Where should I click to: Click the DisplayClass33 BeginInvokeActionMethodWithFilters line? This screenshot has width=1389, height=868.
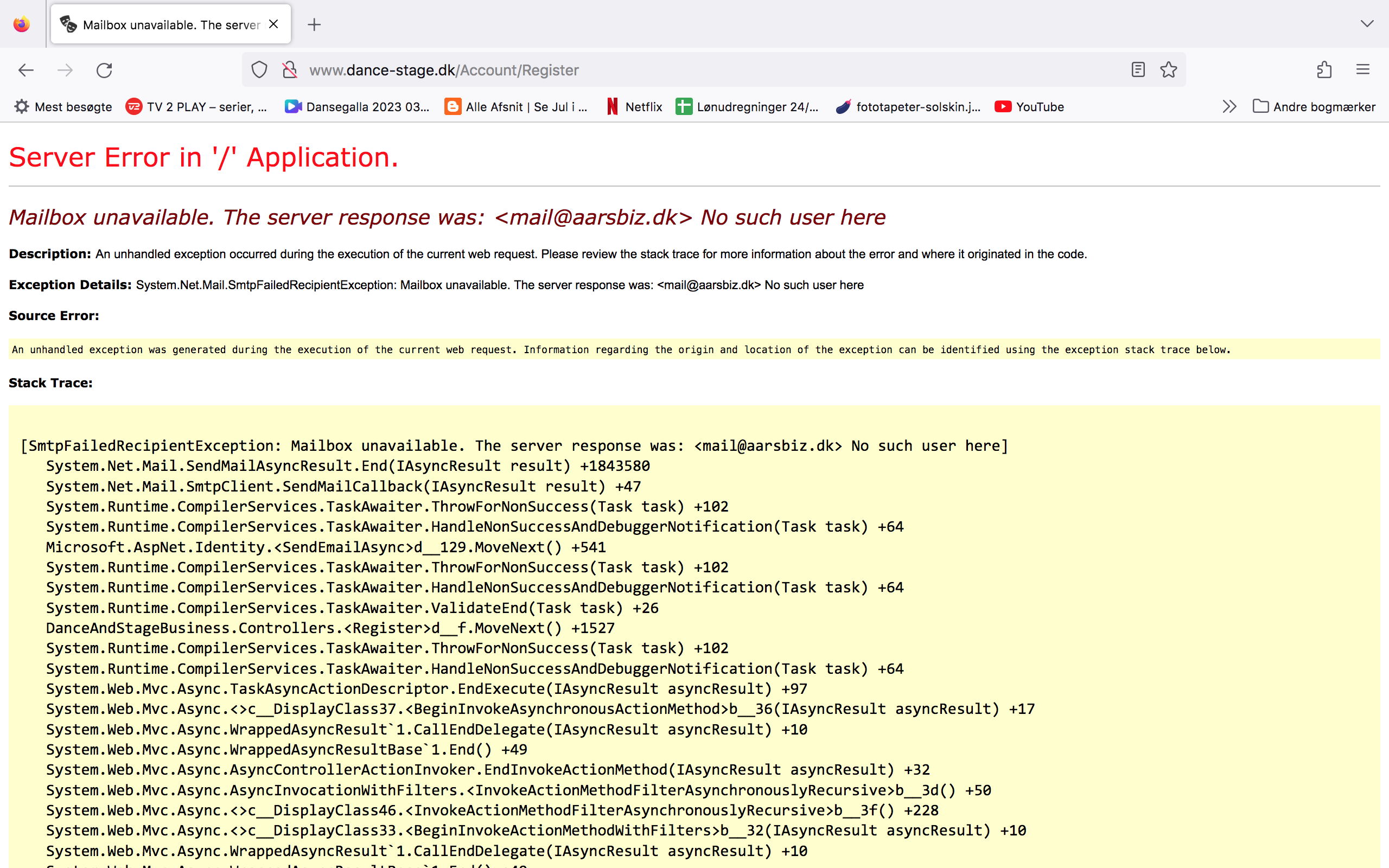click(x=536, y=831)
